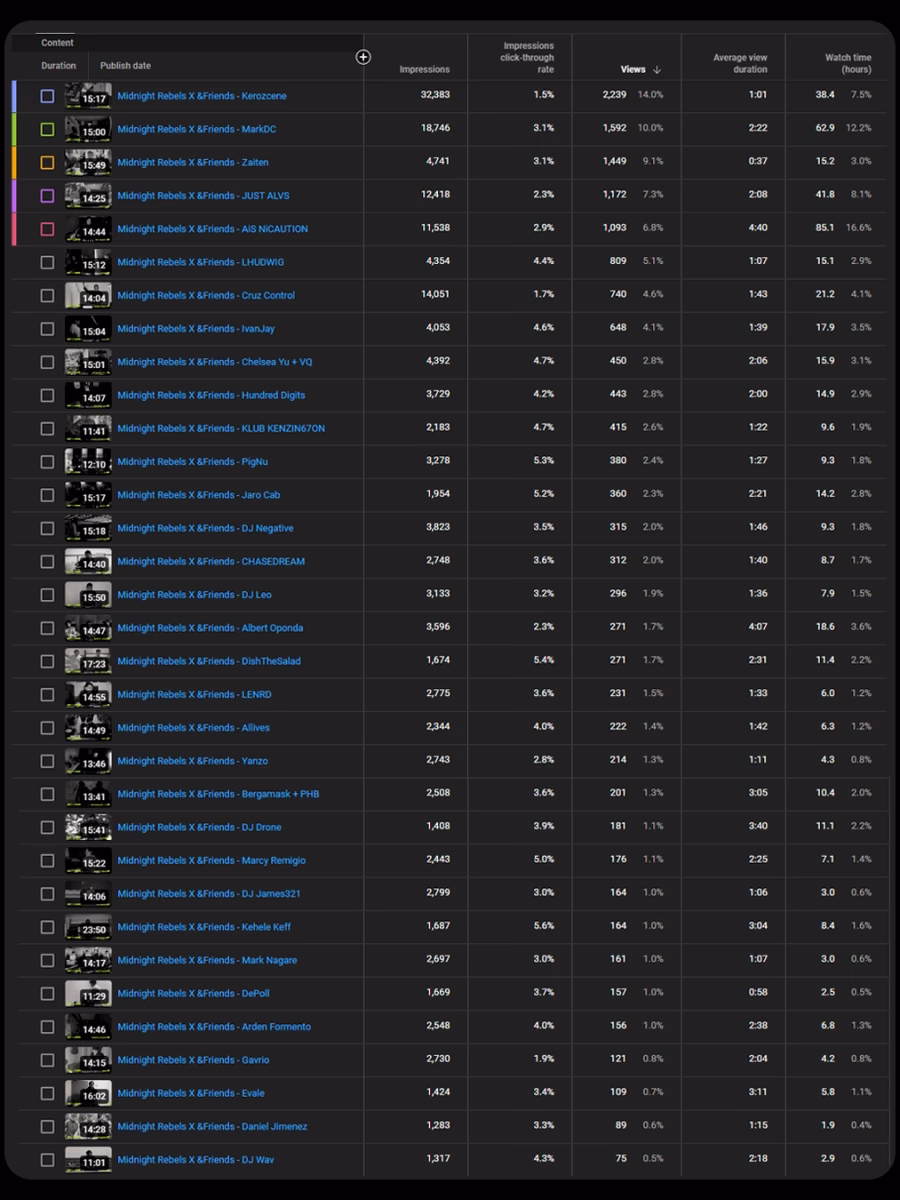Image resolution: width=900 pixels, height=1200 pixels.
Task: Toggle the checkbox for the Albert Oponda video
Action: 47,628
